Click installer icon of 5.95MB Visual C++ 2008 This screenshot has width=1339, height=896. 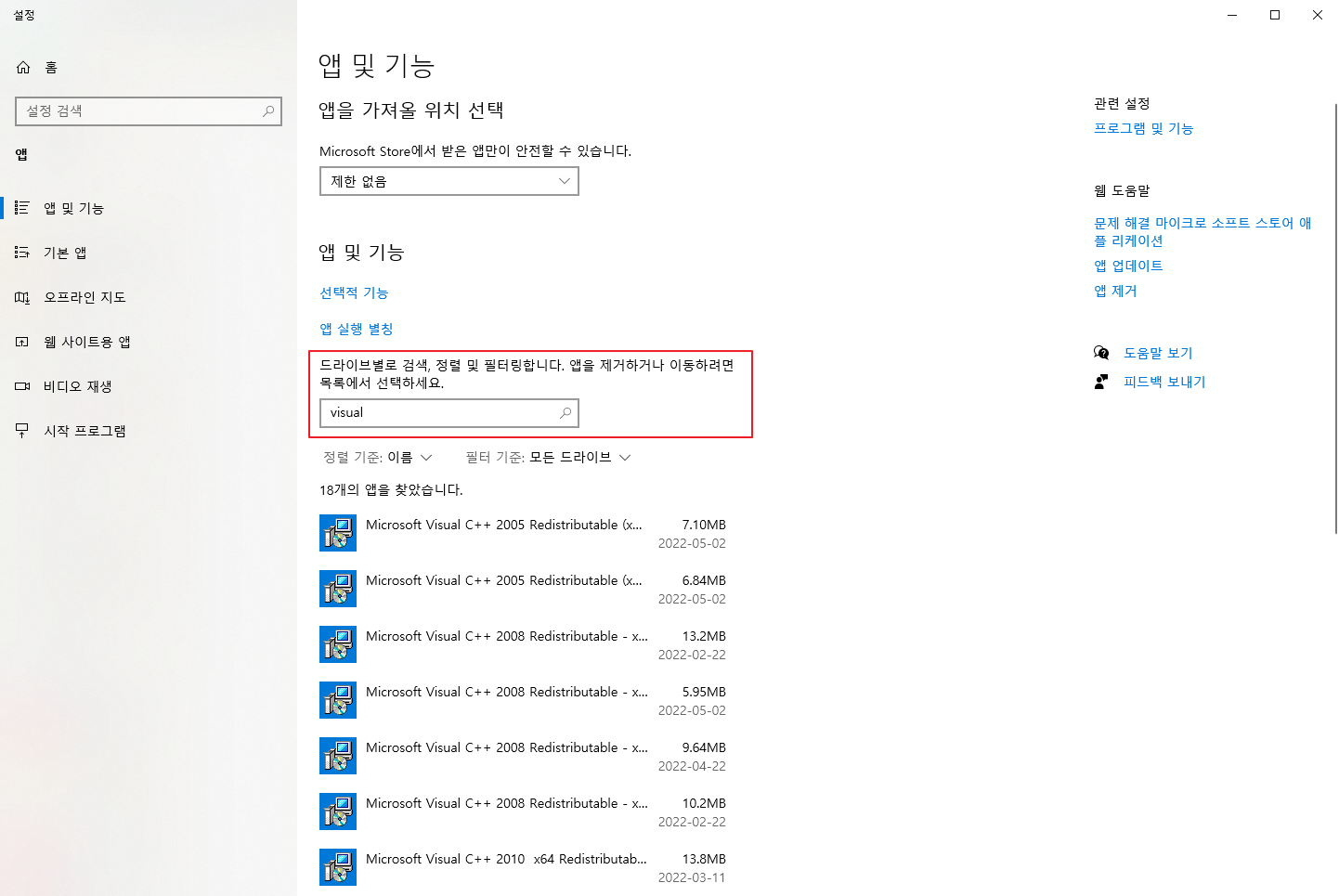point(338,700)
